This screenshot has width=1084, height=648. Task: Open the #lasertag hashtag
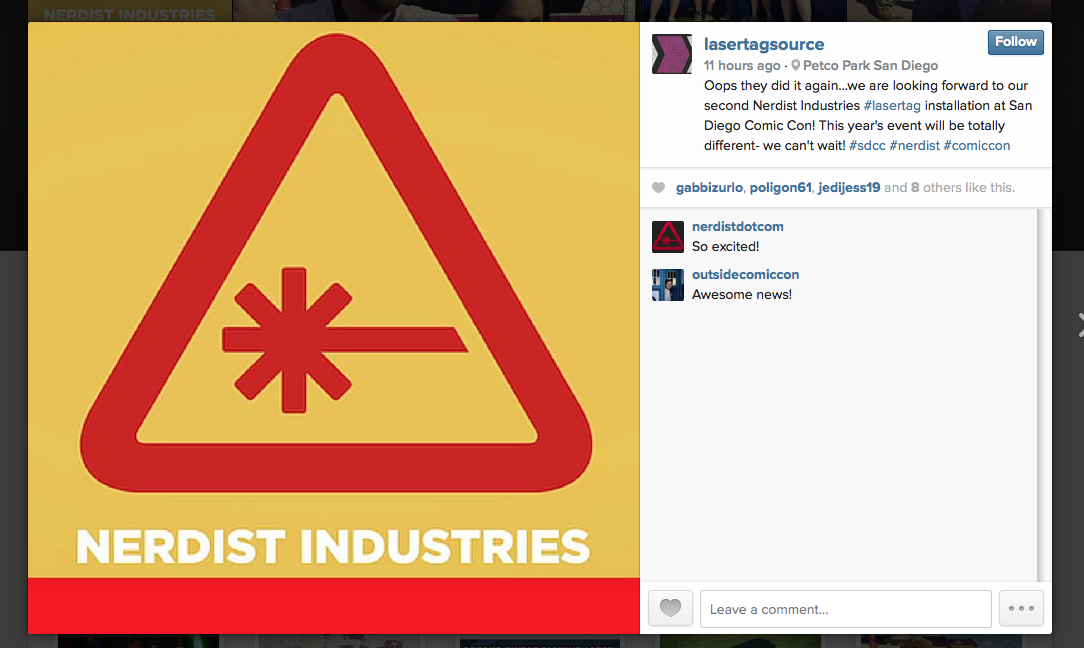[x=892, y=106]
